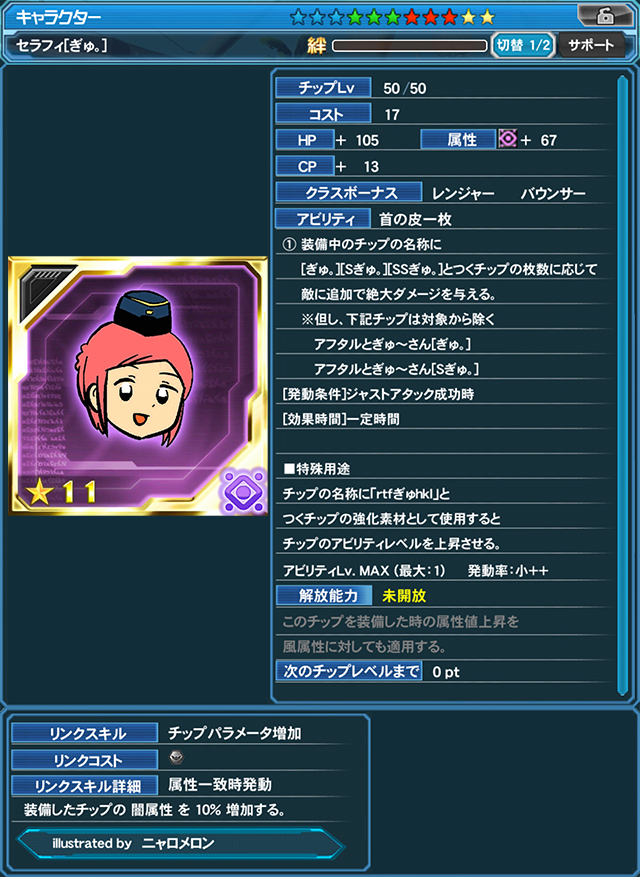
Task: Click the 次のチップレベルまで label
Action: tap(349, 671)
